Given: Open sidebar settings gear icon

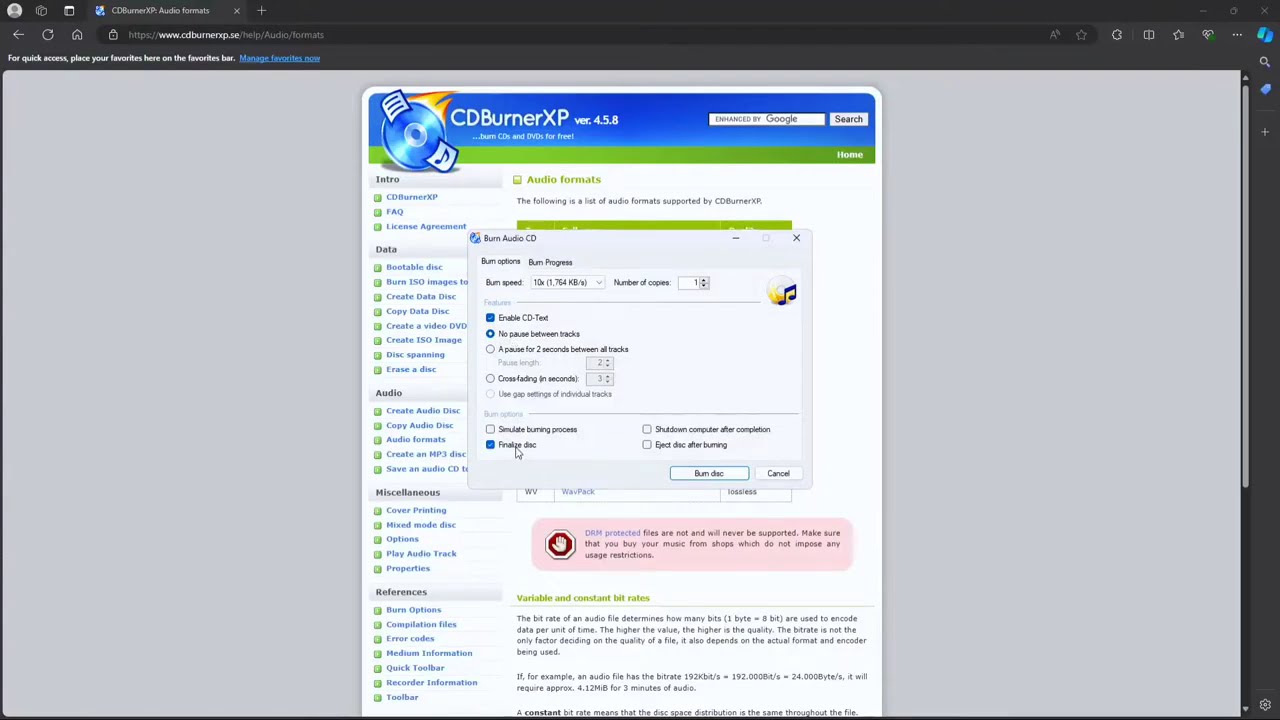Looking at the screenshot, I should point(1265,705).
